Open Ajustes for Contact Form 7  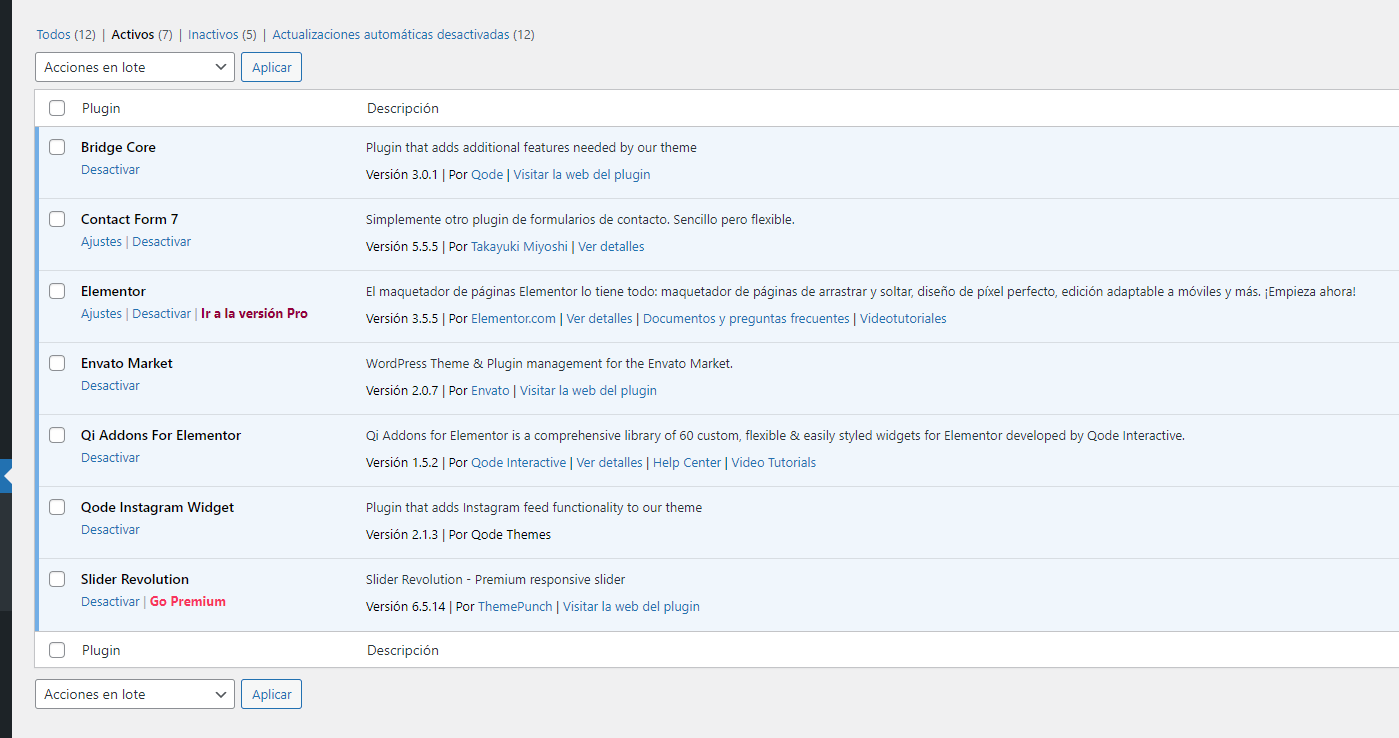(x=101, y=242)
